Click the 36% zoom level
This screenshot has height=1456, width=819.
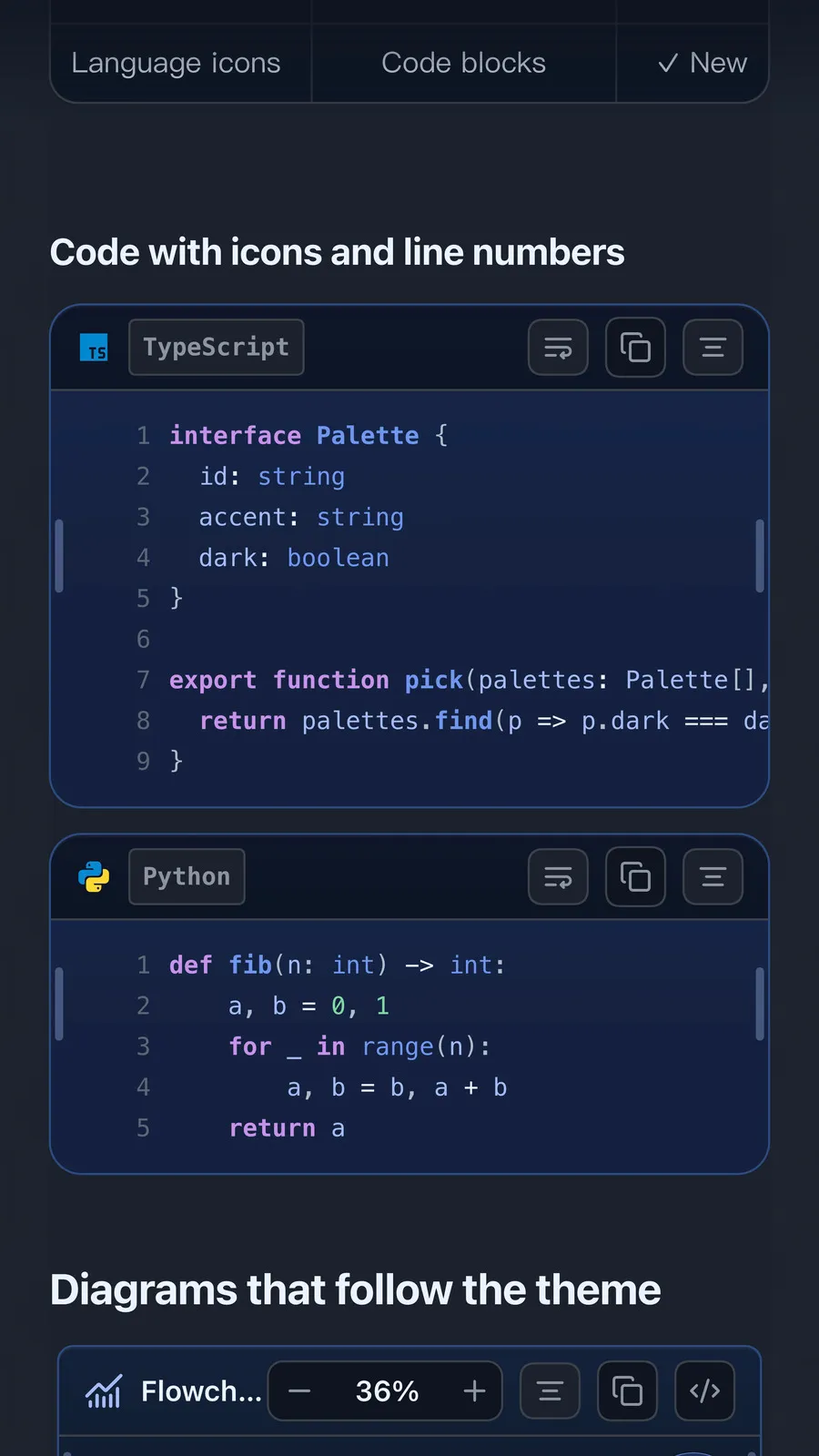click(387, 1390)
